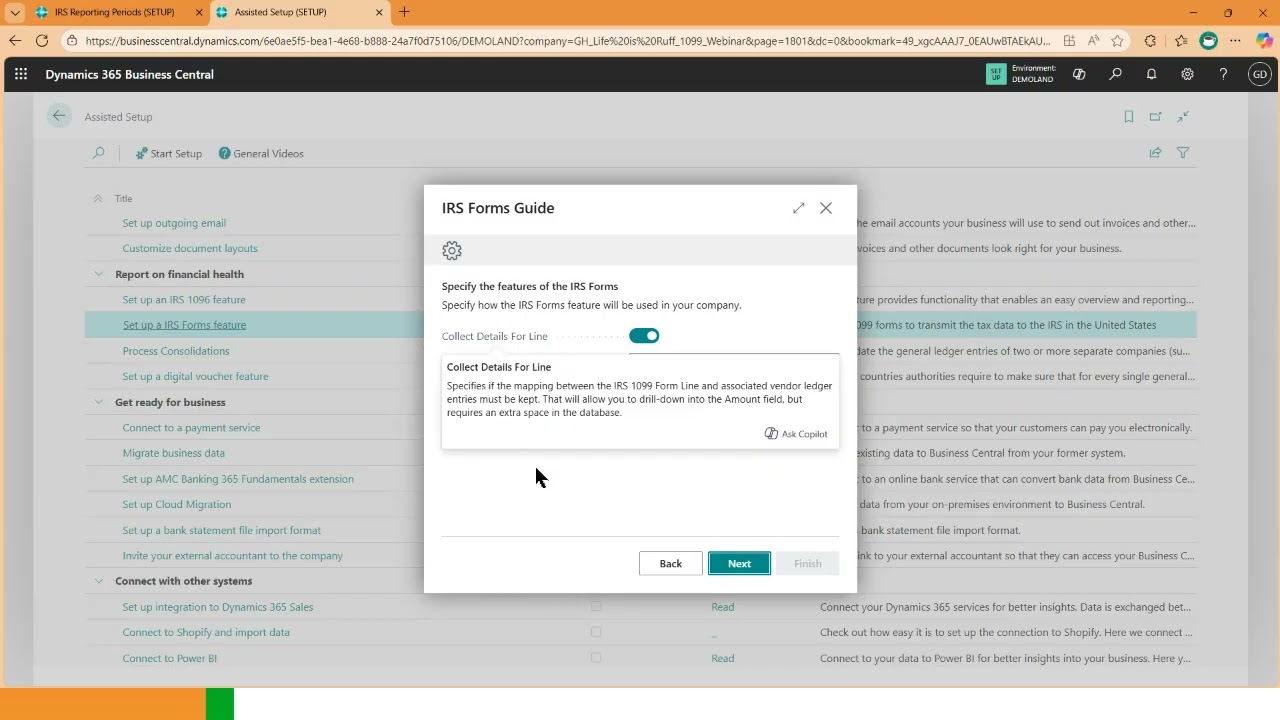Click Start Setup in the toolbar
The height and width of the screenshot is (720, 1280).
coord(169,153)
